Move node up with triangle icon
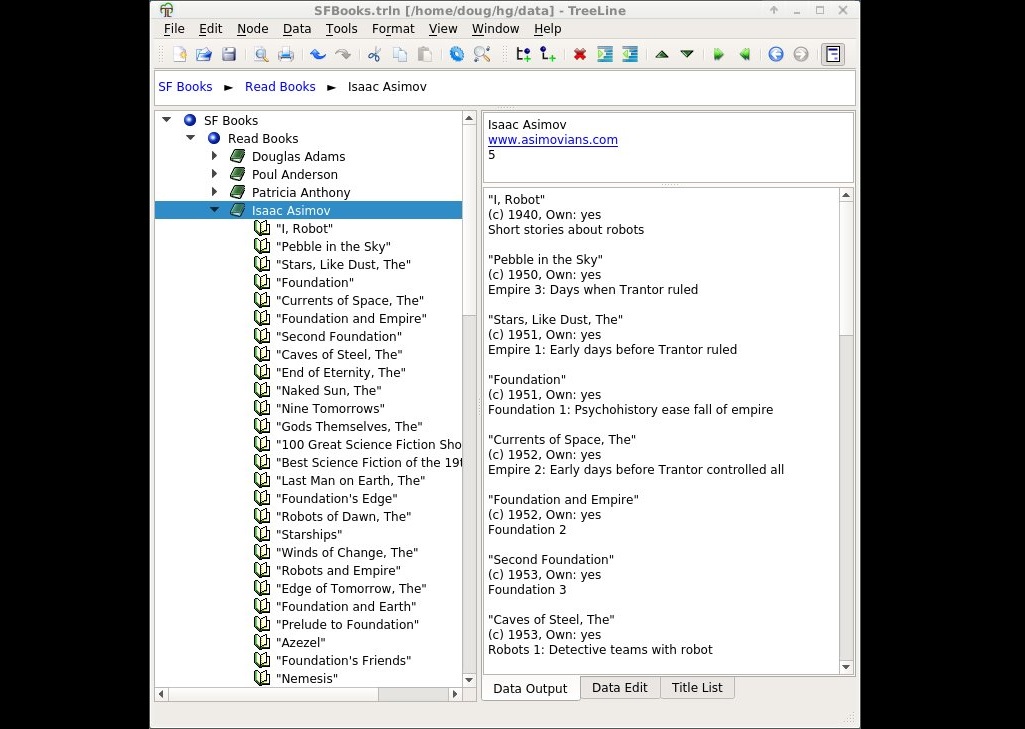Screen dimensions: 1025x729 click(x=662, y=54)
